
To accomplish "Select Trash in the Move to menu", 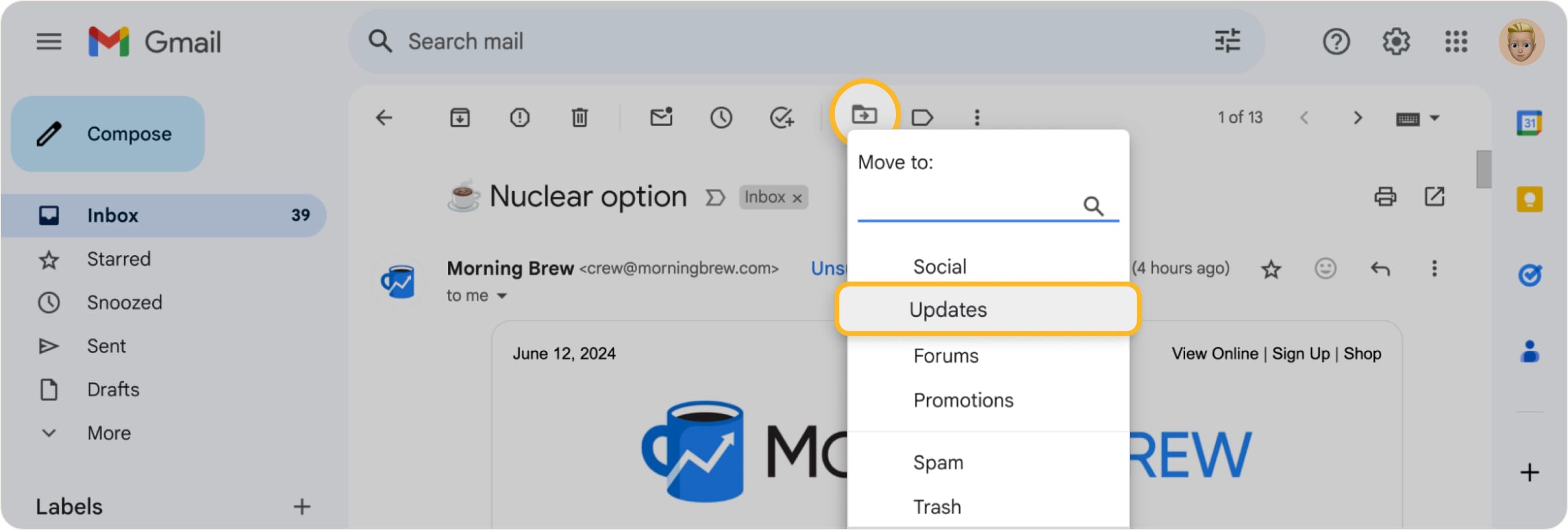I will 937,506.
